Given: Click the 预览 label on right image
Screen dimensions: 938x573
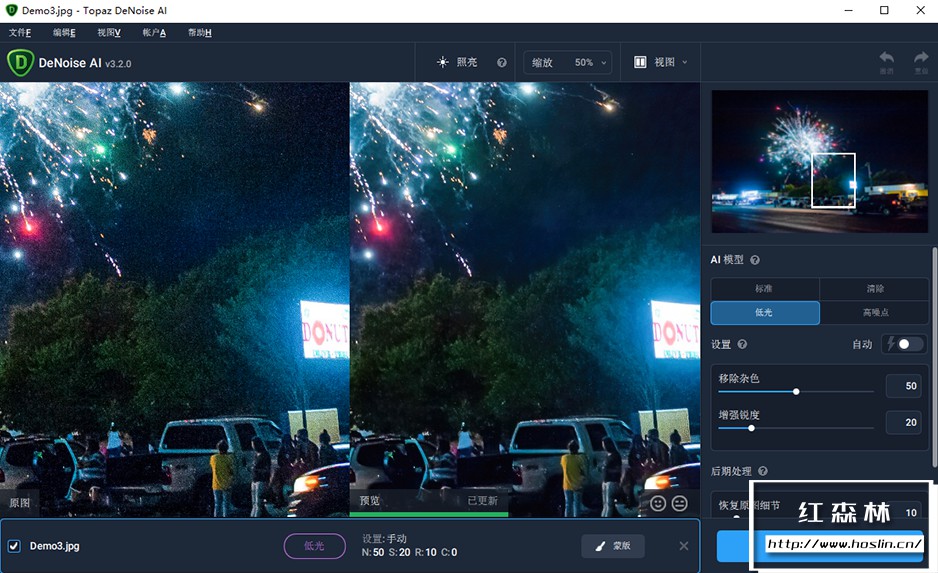Looking at the screenshot, I should (x=370, y=501).
